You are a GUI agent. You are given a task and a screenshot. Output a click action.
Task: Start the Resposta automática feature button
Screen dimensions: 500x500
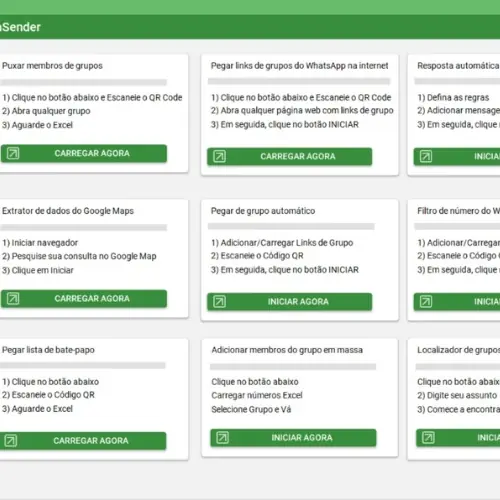coord(457,156)
